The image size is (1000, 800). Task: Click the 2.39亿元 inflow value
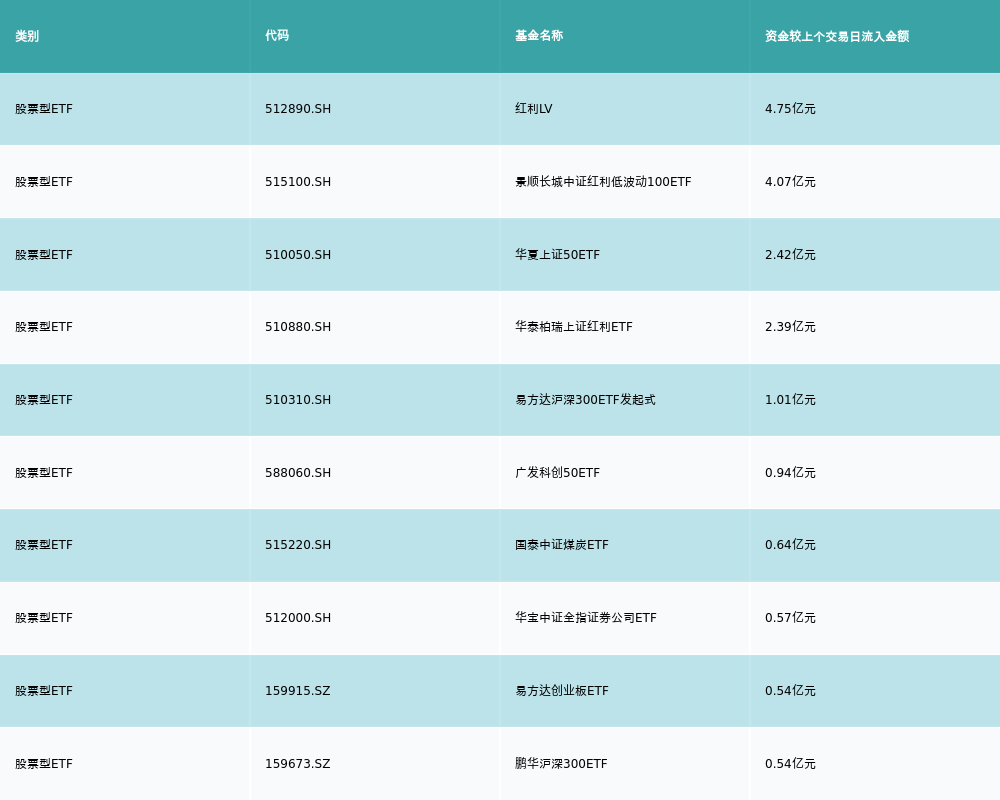coord(790,327)
